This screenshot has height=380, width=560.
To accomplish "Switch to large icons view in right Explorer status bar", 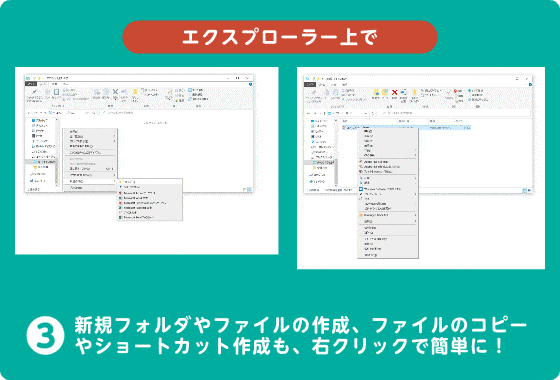I will tap(529, 190).
